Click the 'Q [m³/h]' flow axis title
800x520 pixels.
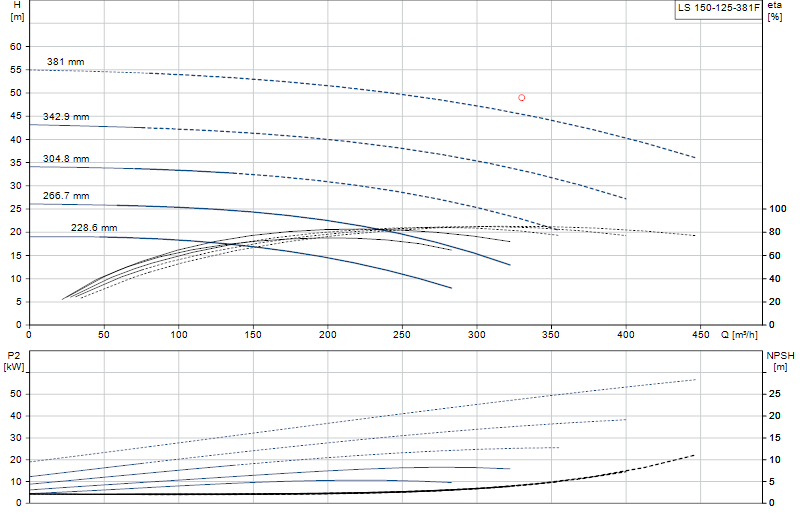point(739,335)
